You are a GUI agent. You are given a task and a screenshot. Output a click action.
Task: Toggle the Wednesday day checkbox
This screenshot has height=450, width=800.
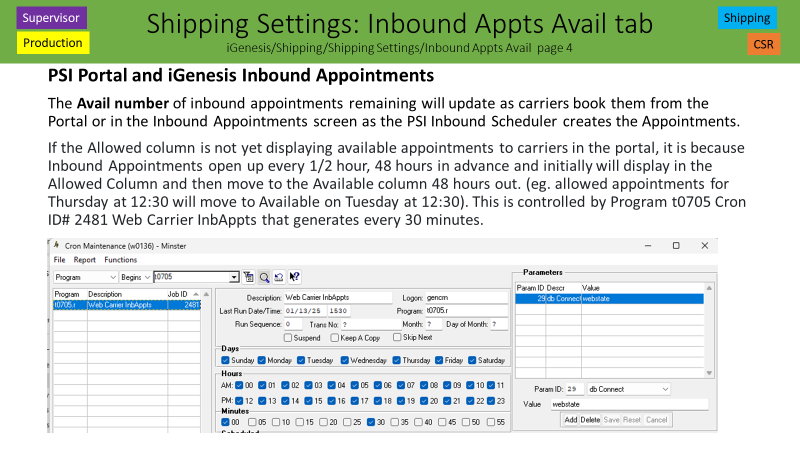[x=345, y=360]
